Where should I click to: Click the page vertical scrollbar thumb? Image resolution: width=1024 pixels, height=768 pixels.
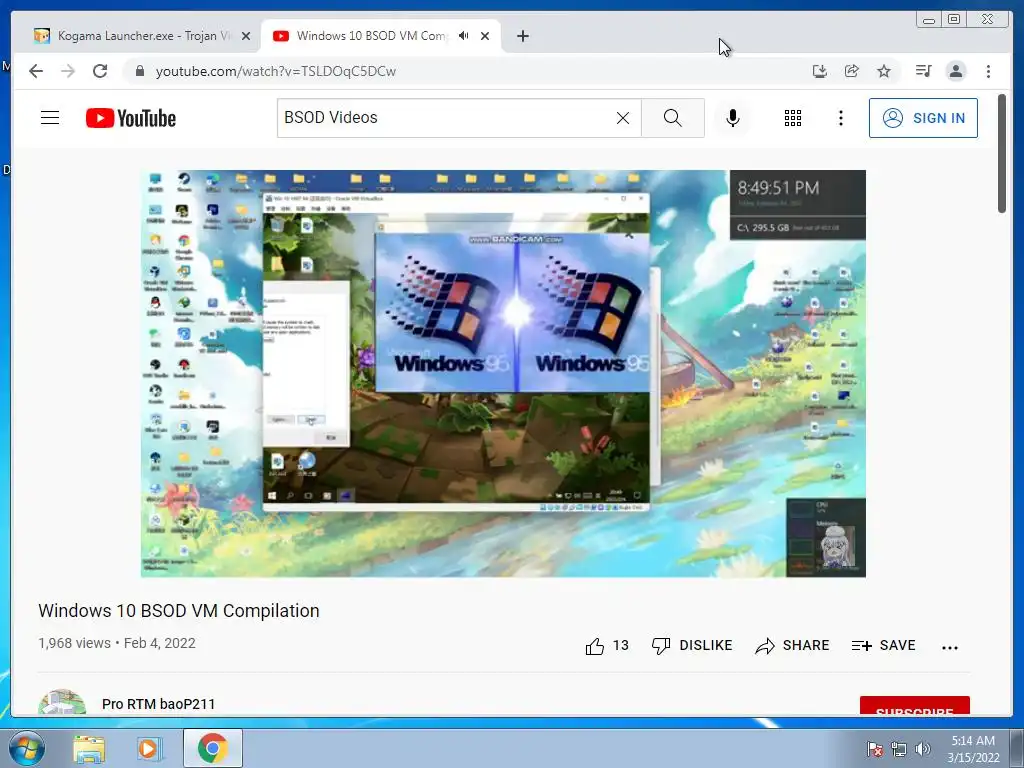pyautogui.click(x=1002, y=153)
